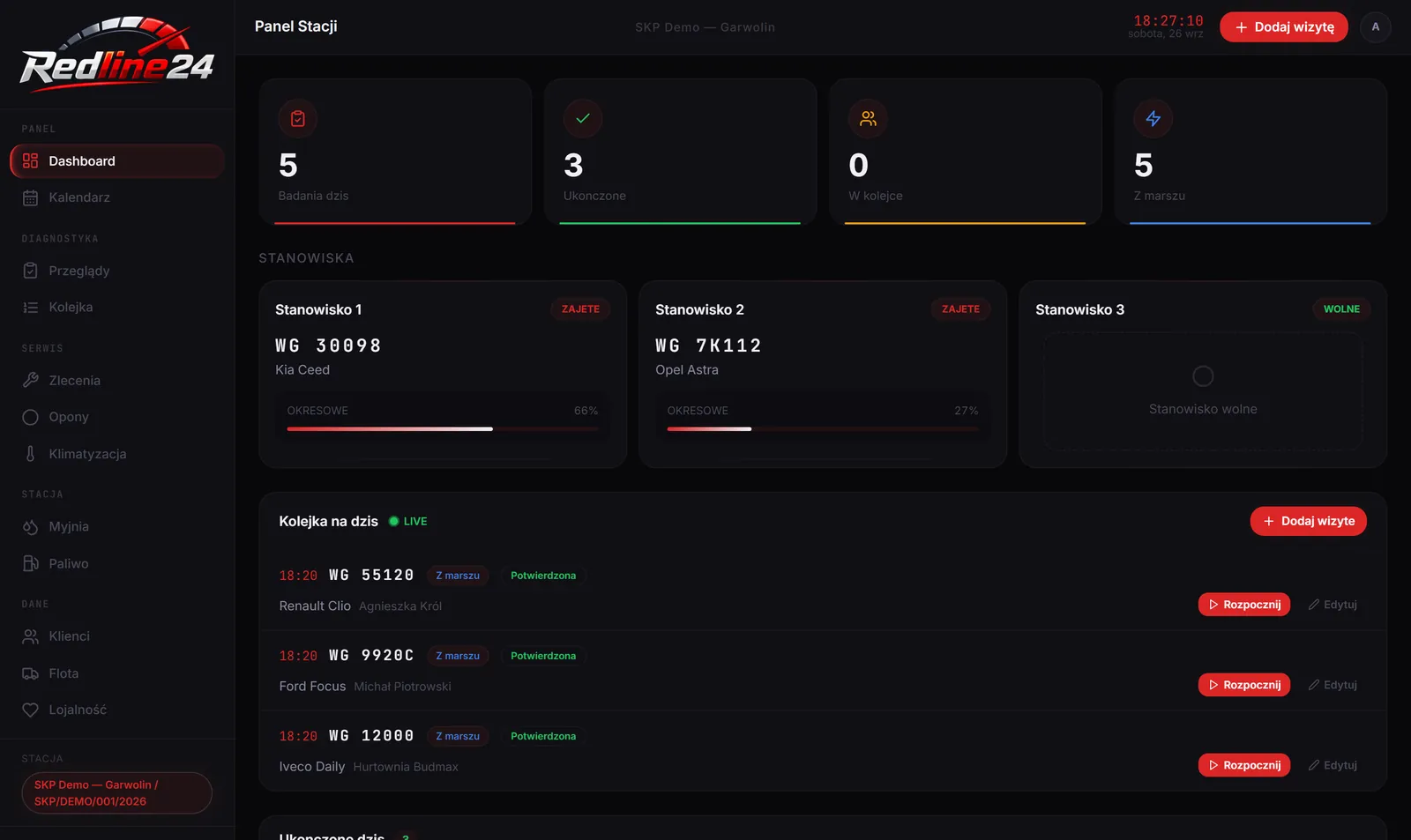Image resolution: width=1411 pixels, height=840 pixels.
Task: Click the Kia Ceed OKRESOWE progress bar
Action: click(443, 429)
